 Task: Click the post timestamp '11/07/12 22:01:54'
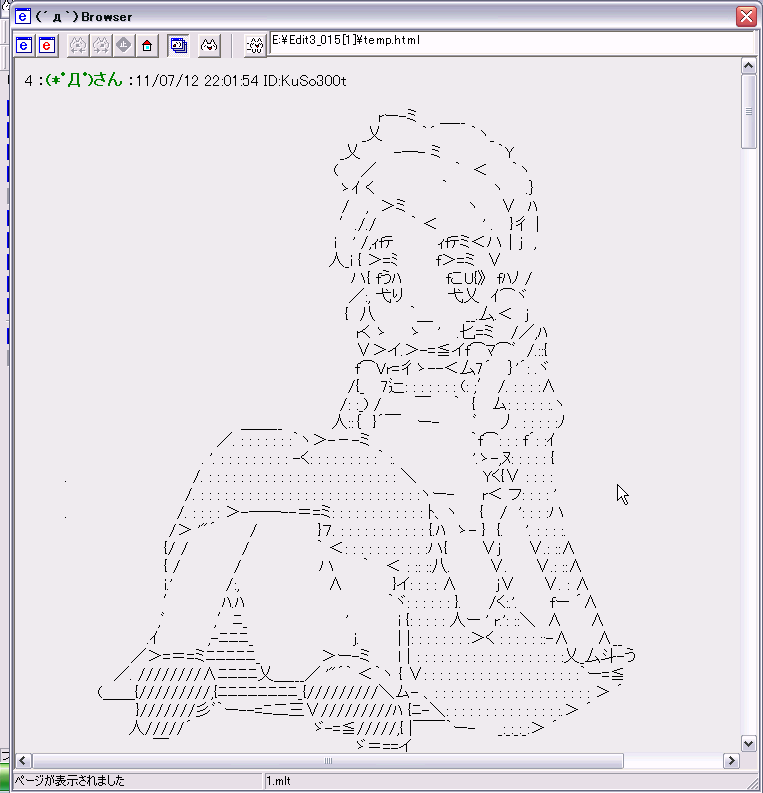point(197,81)
